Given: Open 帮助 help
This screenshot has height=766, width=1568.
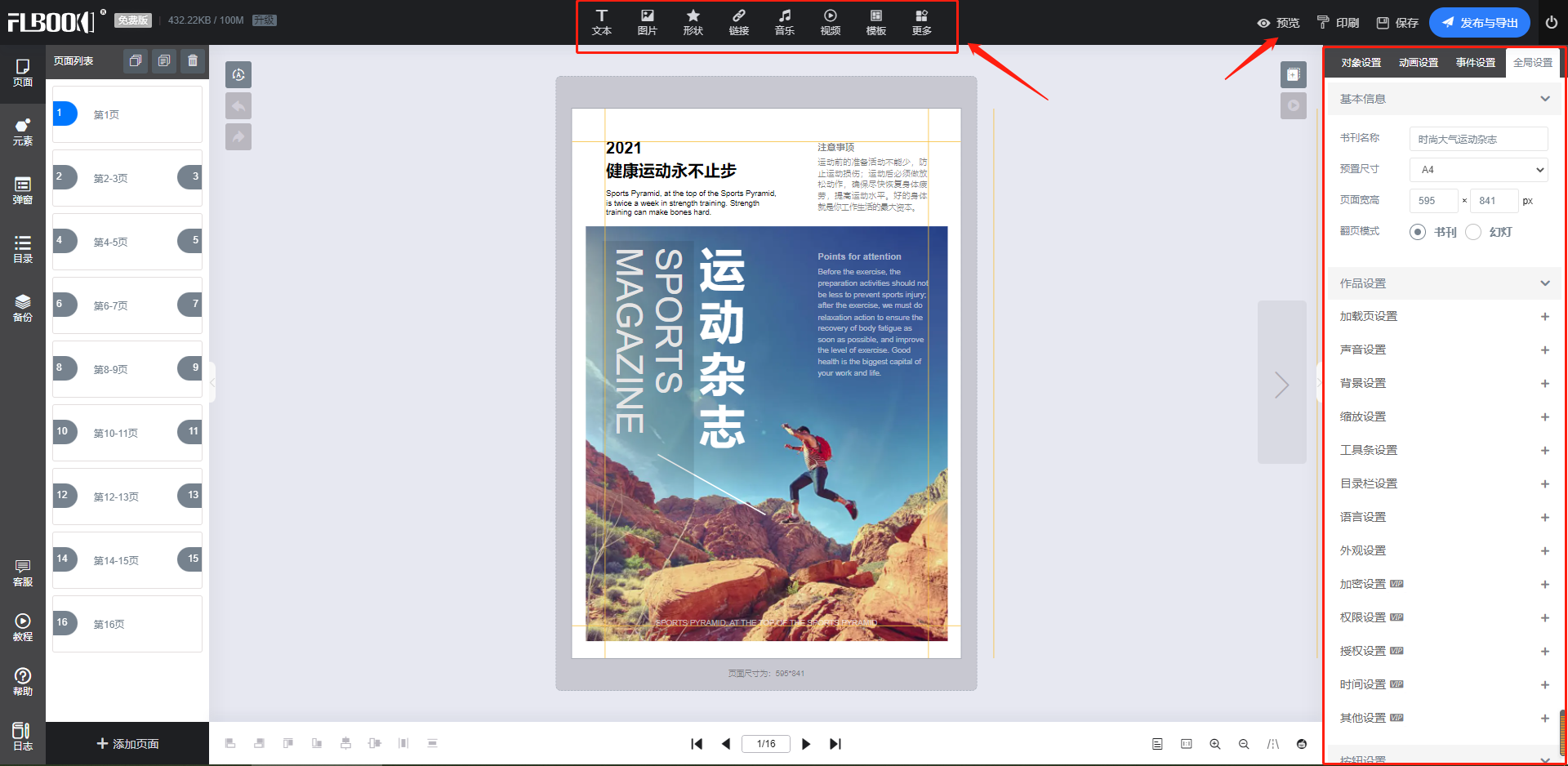Looking at the screenshot, I should click(x=23, y=682).
